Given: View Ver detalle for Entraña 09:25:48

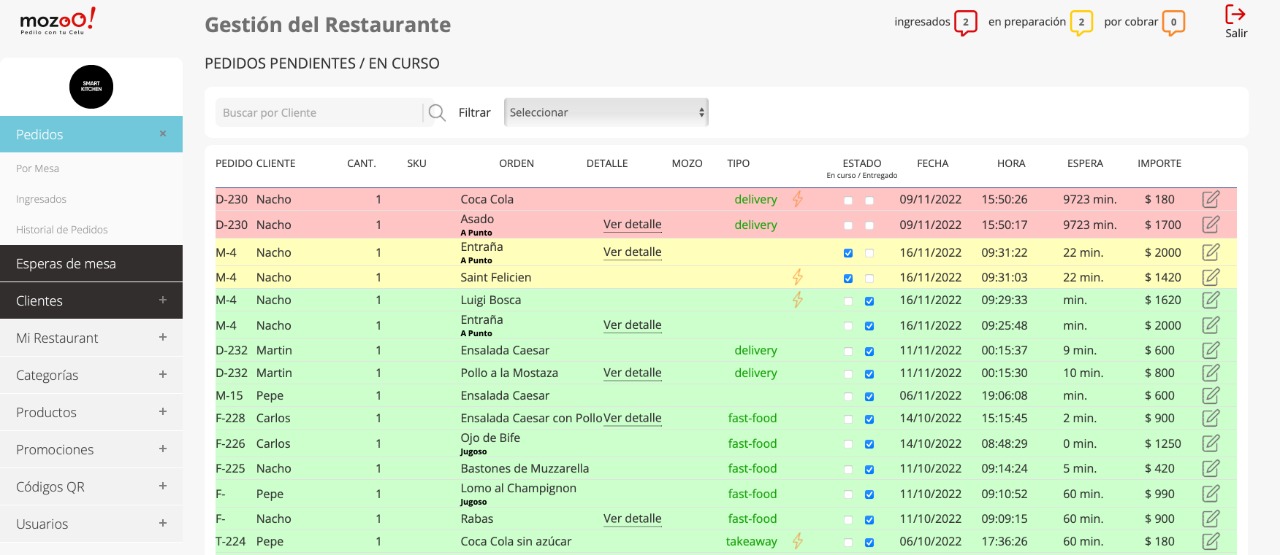Looking at the screenshot, I should tap(632, 325).
